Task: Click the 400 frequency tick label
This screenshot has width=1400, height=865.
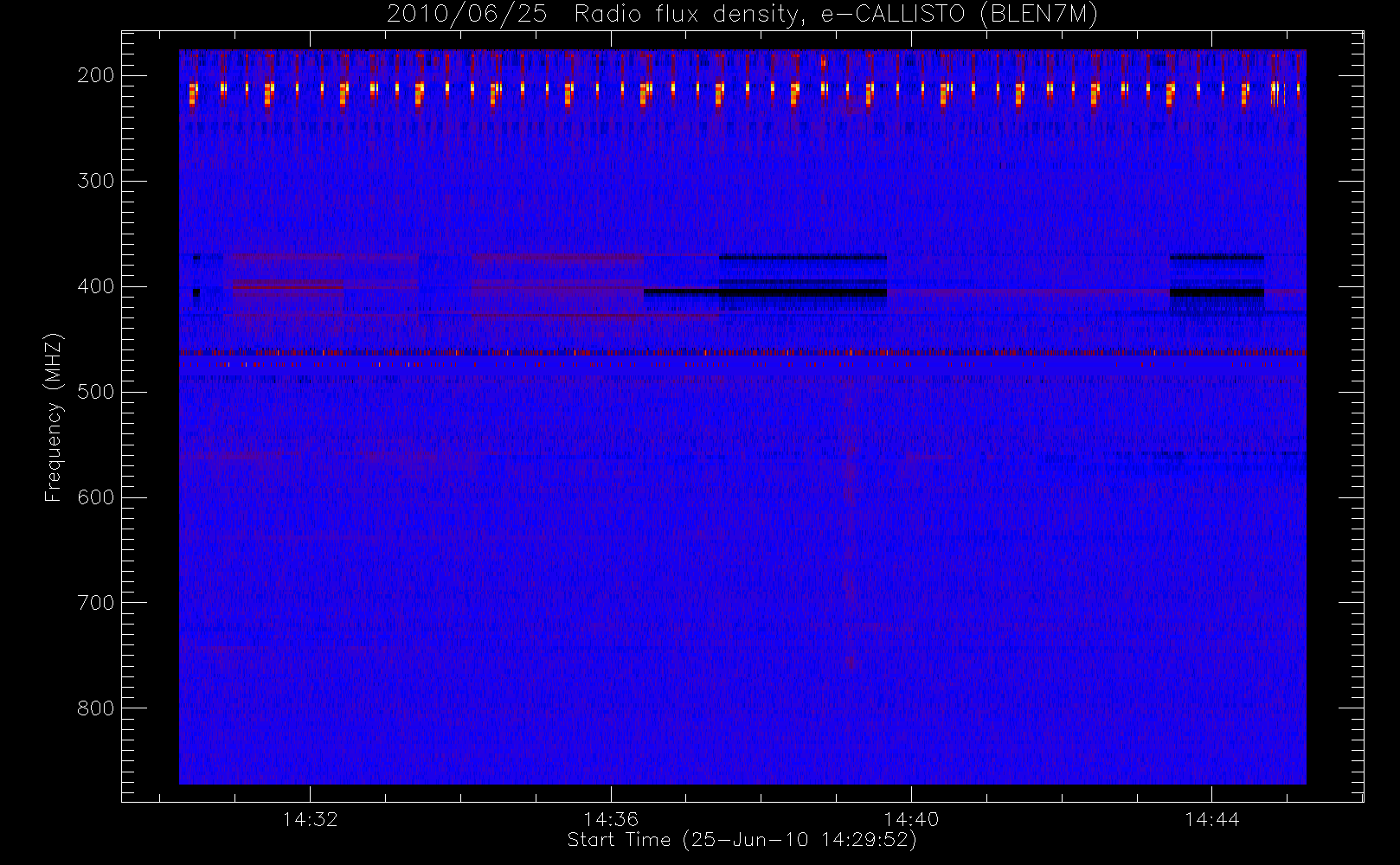Action: (x=95, y=286)
